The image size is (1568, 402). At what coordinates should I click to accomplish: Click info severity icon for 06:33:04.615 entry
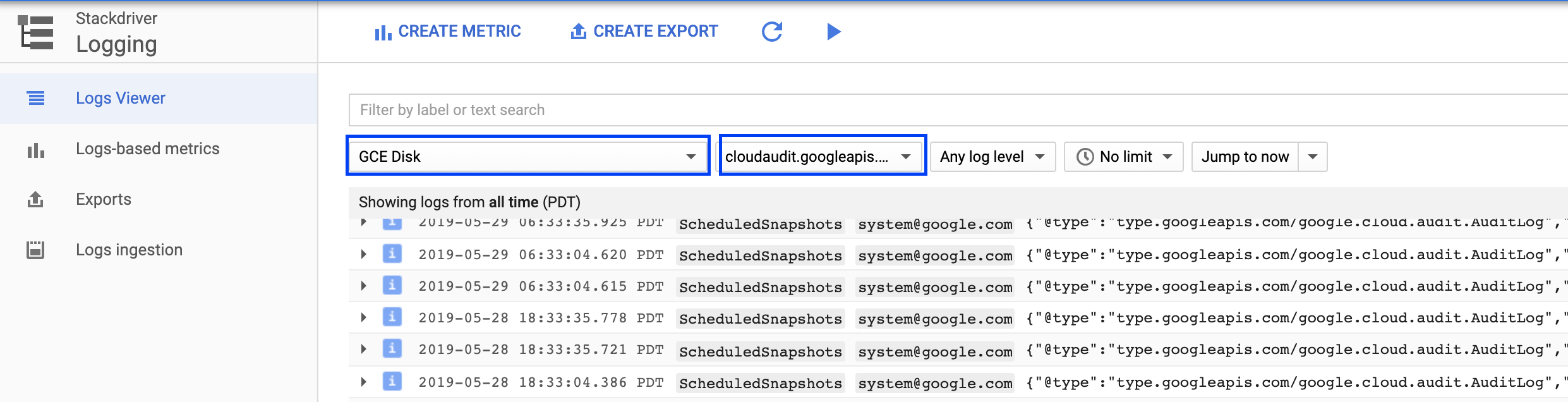(392, 286)
